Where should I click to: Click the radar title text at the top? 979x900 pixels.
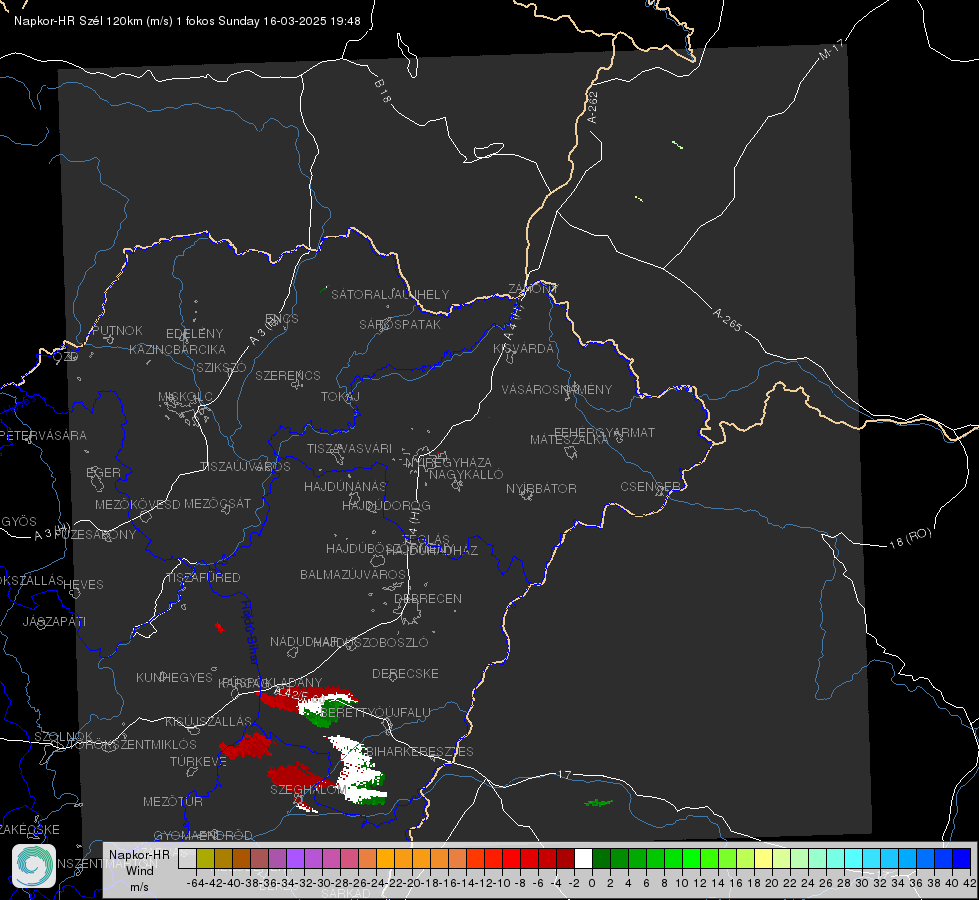(187, 21)
